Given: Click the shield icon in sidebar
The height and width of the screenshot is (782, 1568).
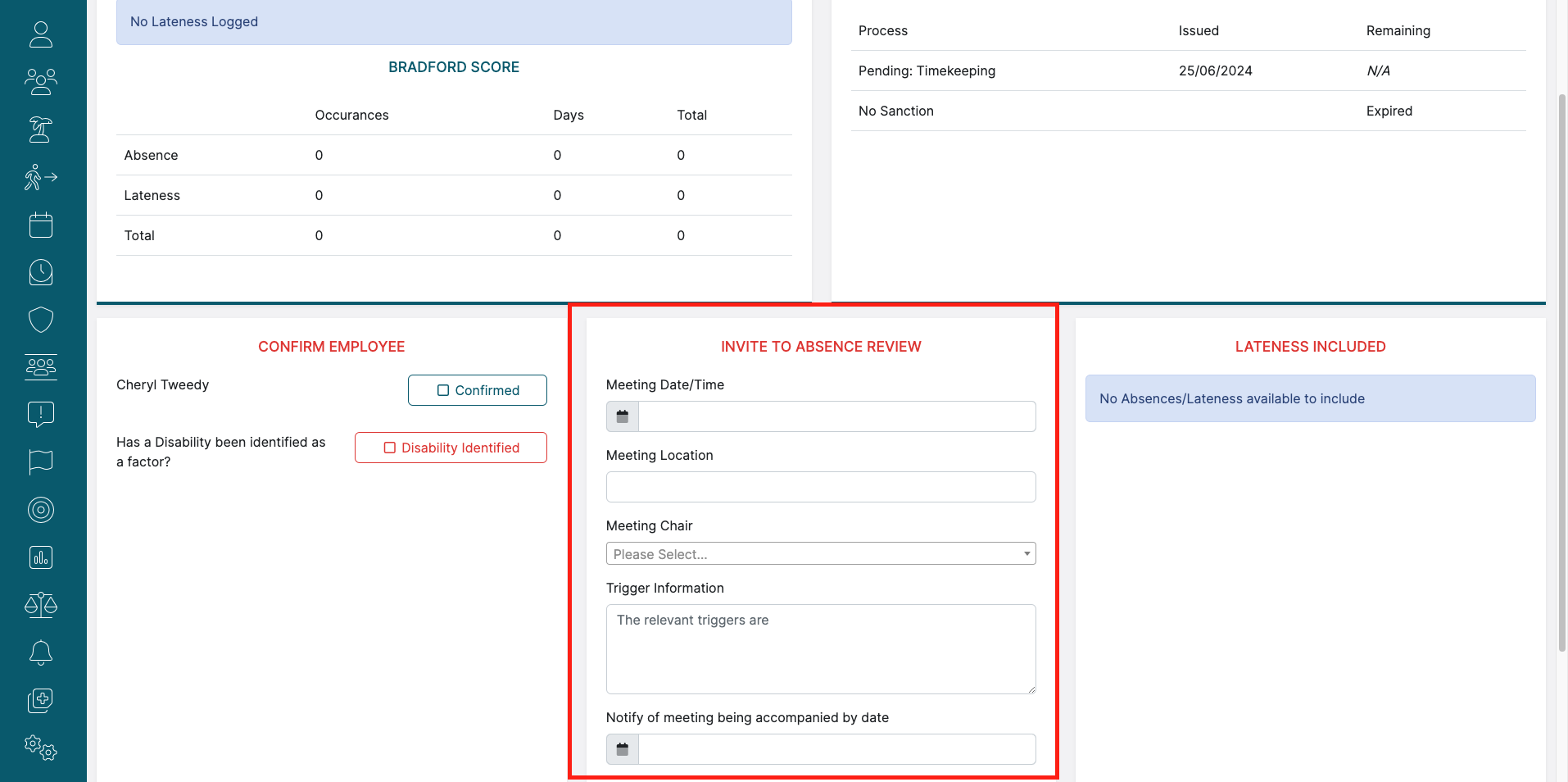Looking at the screenshot, I should [41, 320].
